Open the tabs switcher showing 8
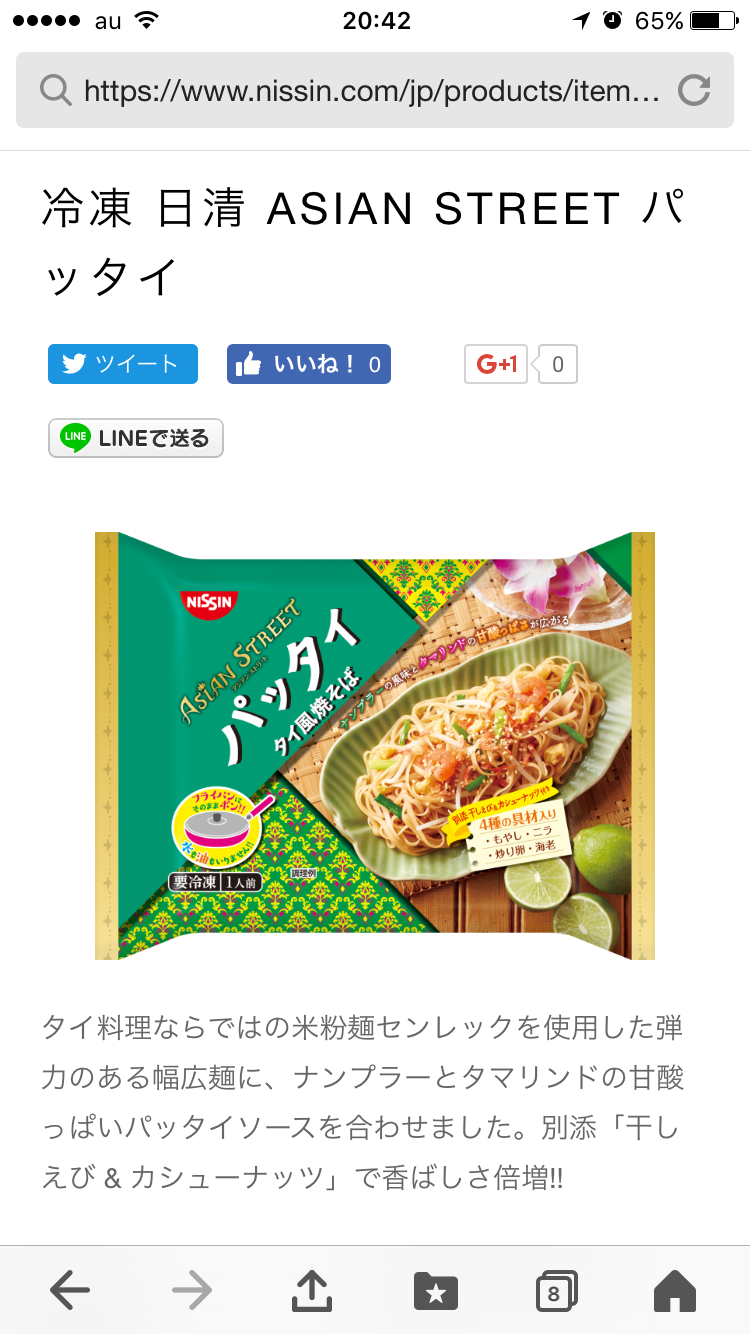 click(x=556, y=1291)
